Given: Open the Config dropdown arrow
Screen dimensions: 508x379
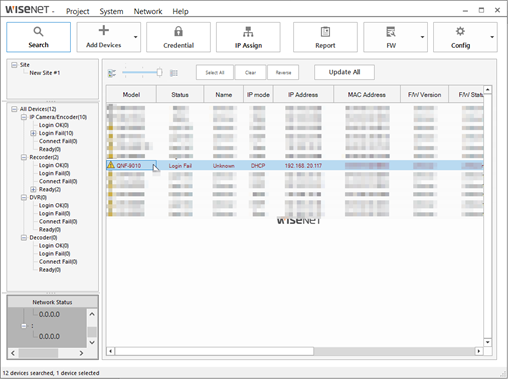Looking at the screenshot, I should click(x=492, y=37).
